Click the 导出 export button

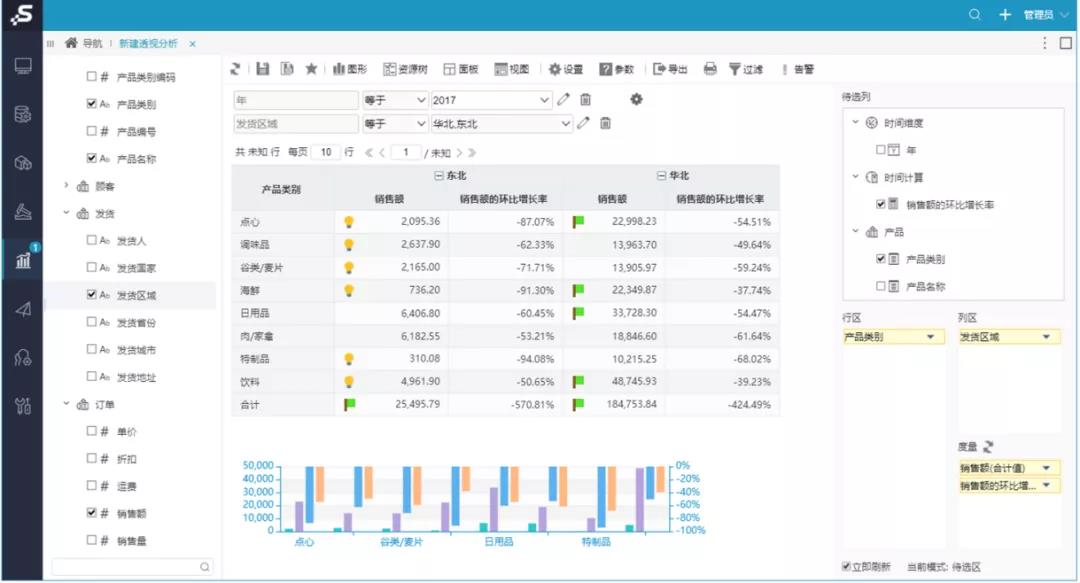(x=670, y=69)
